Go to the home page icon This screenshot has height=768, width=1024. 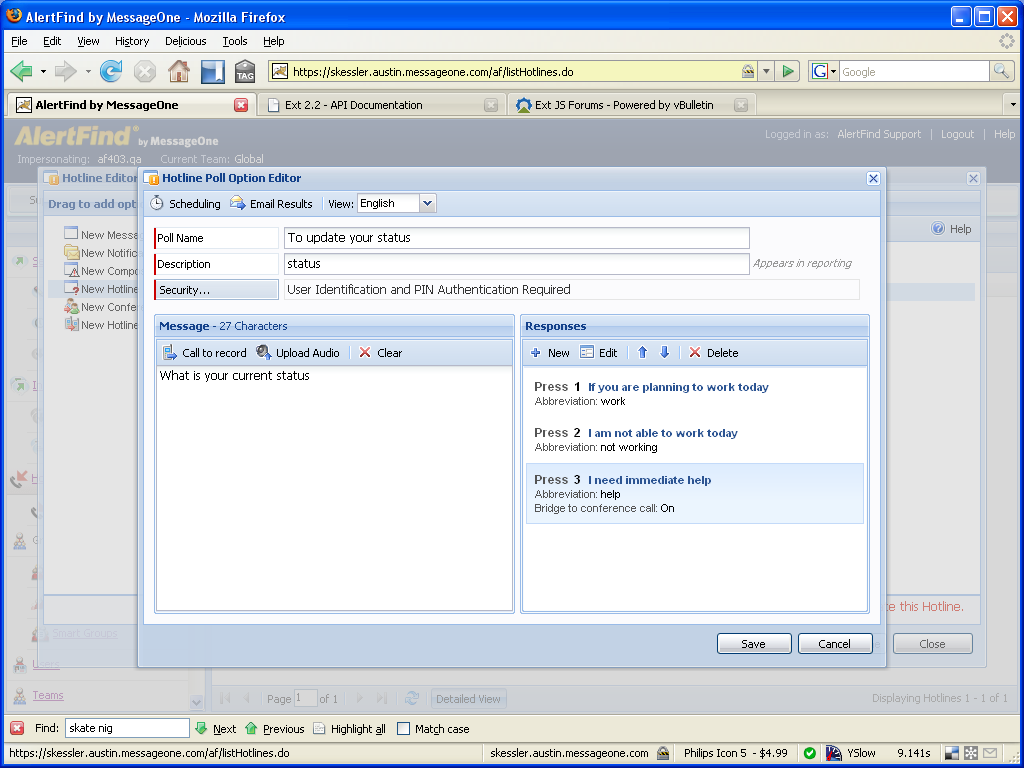click(179, 71)
